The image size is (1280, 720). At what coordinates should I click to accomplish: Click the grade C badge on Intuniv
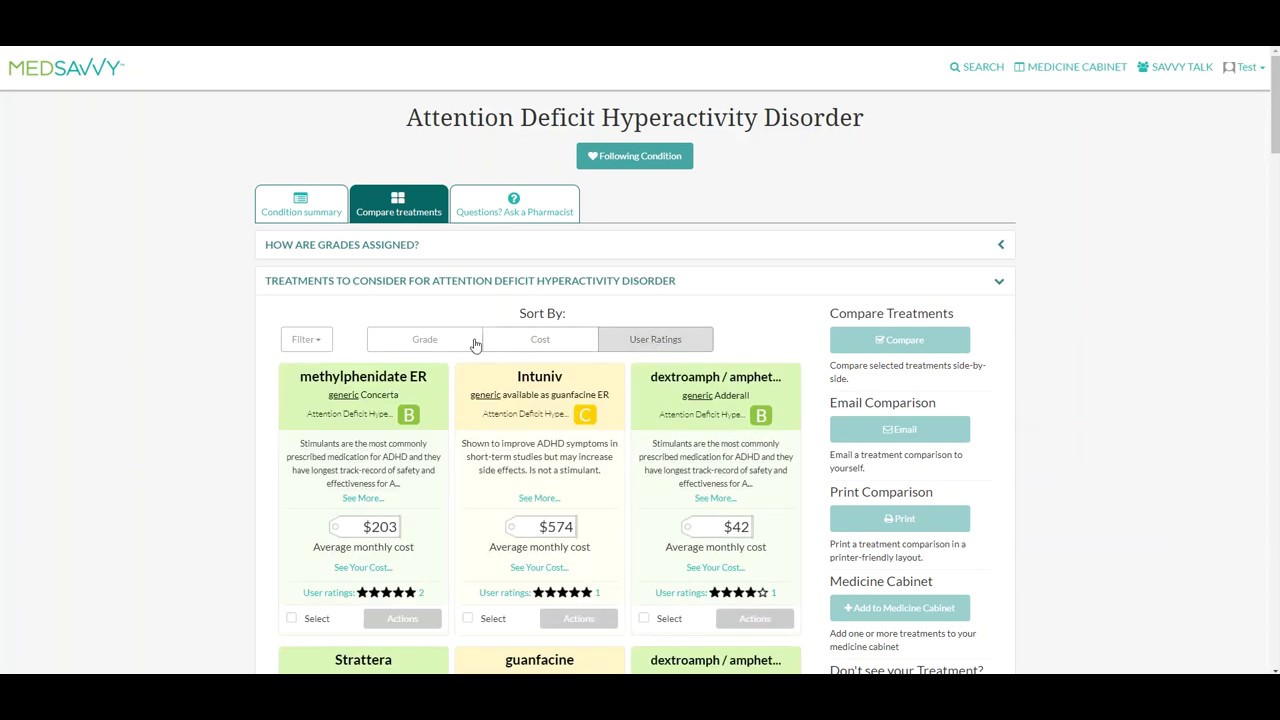585,414
